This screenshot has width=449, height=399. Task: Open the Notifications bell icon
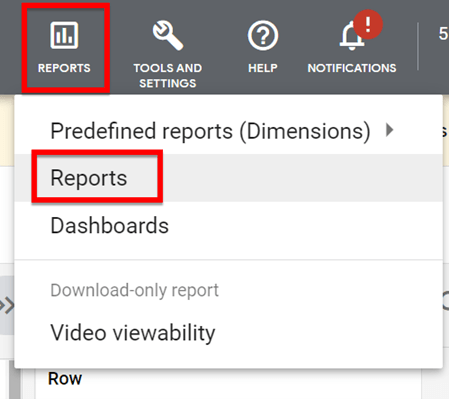[x=351, y=37]
